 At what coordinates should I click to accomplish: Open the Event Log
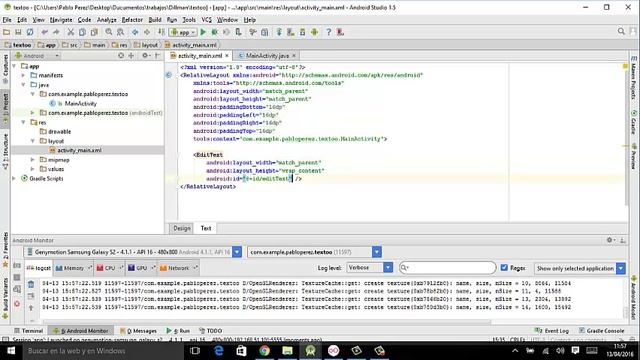(x=552, y=331)
